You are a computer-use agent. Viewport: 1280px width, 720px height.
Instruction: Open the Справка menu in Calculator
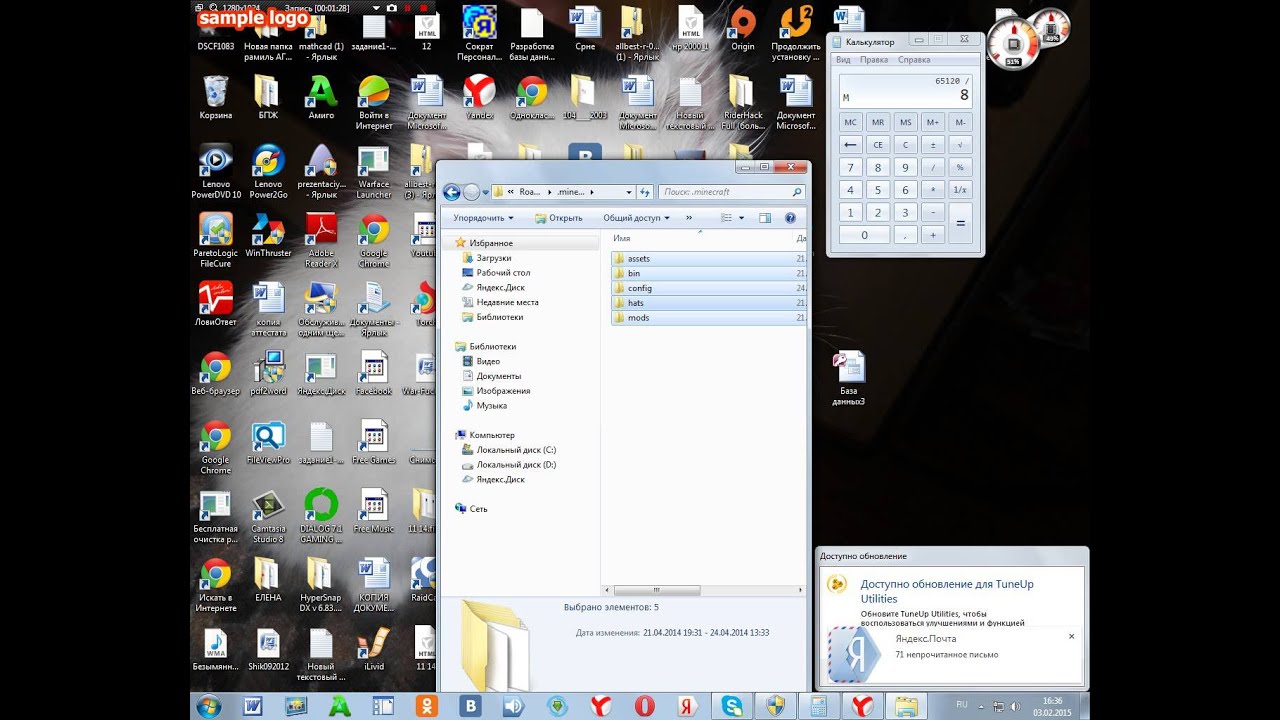click(914, 60)
